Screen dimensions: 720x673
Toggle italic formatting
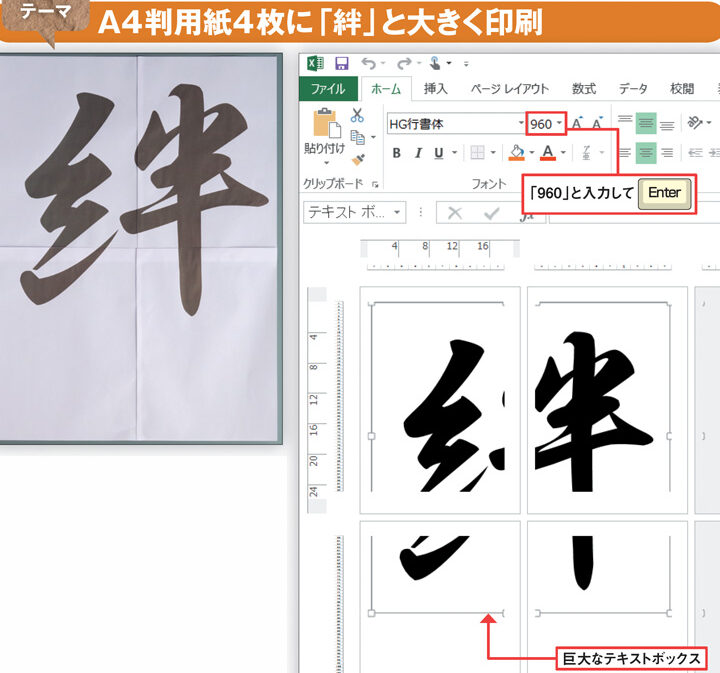(x=418, y=153)
